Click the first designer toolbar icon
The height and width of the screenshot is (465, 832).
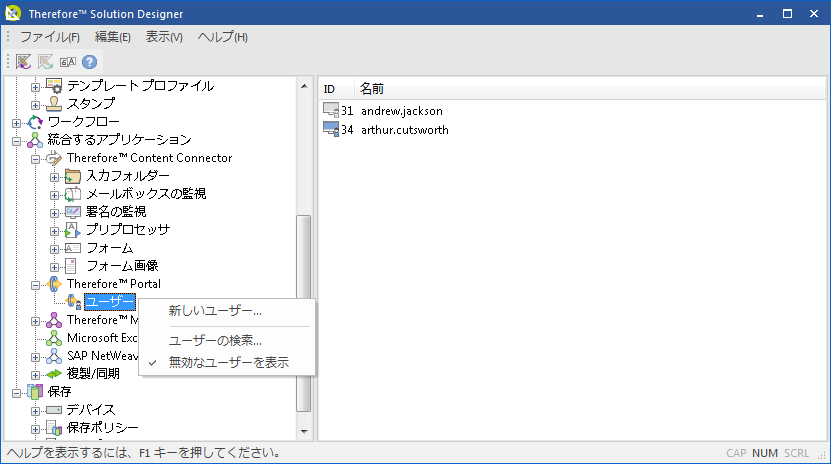tap(23, 62)
